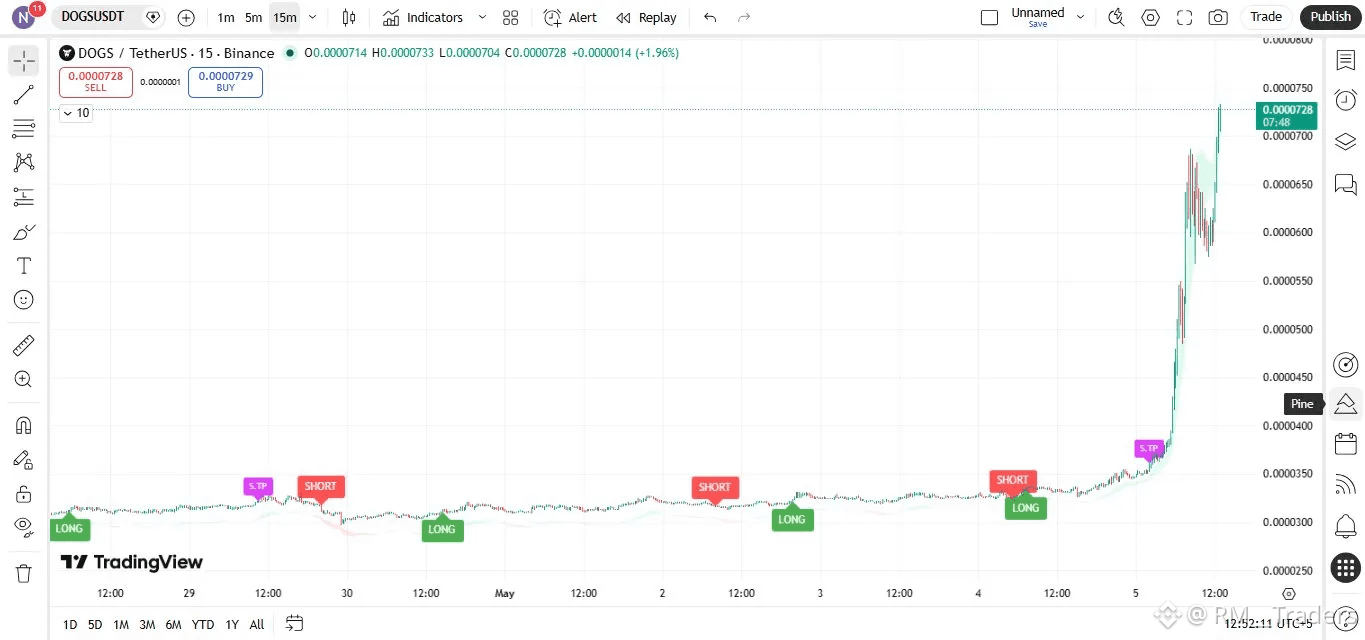Open the indicator templates grid
Viewport: 1365px width, 640px height.
click(x=511, y=17)
